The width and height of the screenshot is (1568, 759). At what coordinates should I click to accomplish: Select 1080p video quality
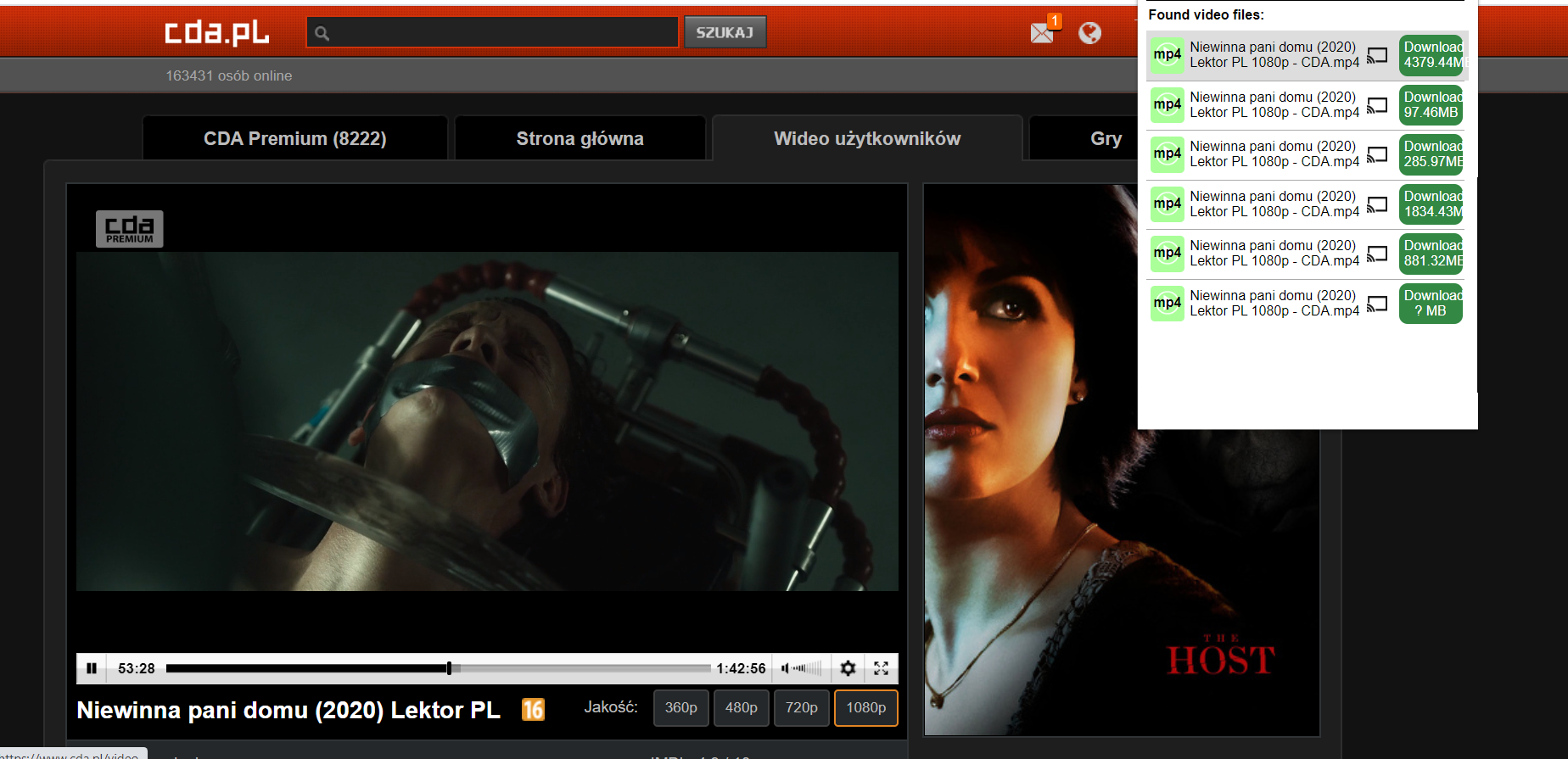coord(866,707)
